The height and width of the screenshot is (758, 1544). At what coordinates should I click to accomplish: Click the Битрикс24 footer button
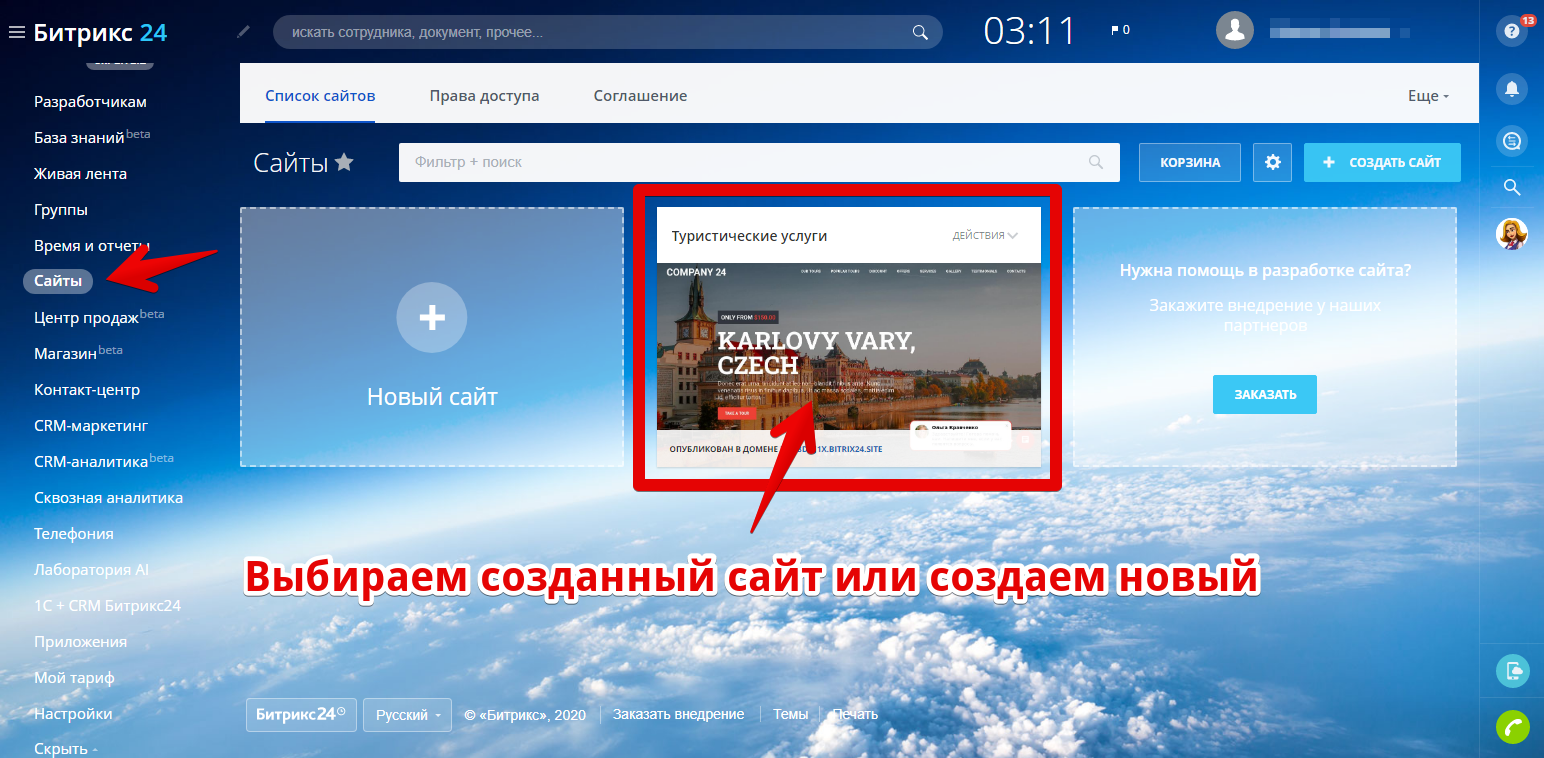pyautogui.click(x=301, y=715)
